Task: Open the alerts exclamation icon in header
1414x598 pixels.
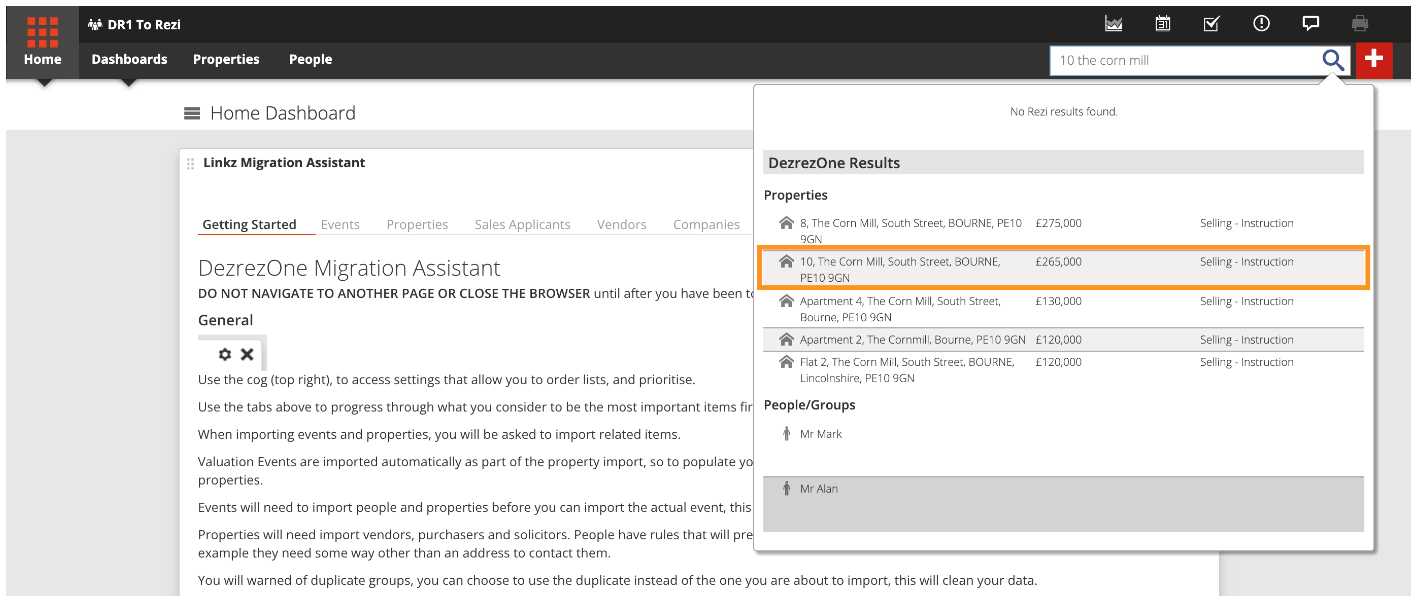Action: (1261, 24)
